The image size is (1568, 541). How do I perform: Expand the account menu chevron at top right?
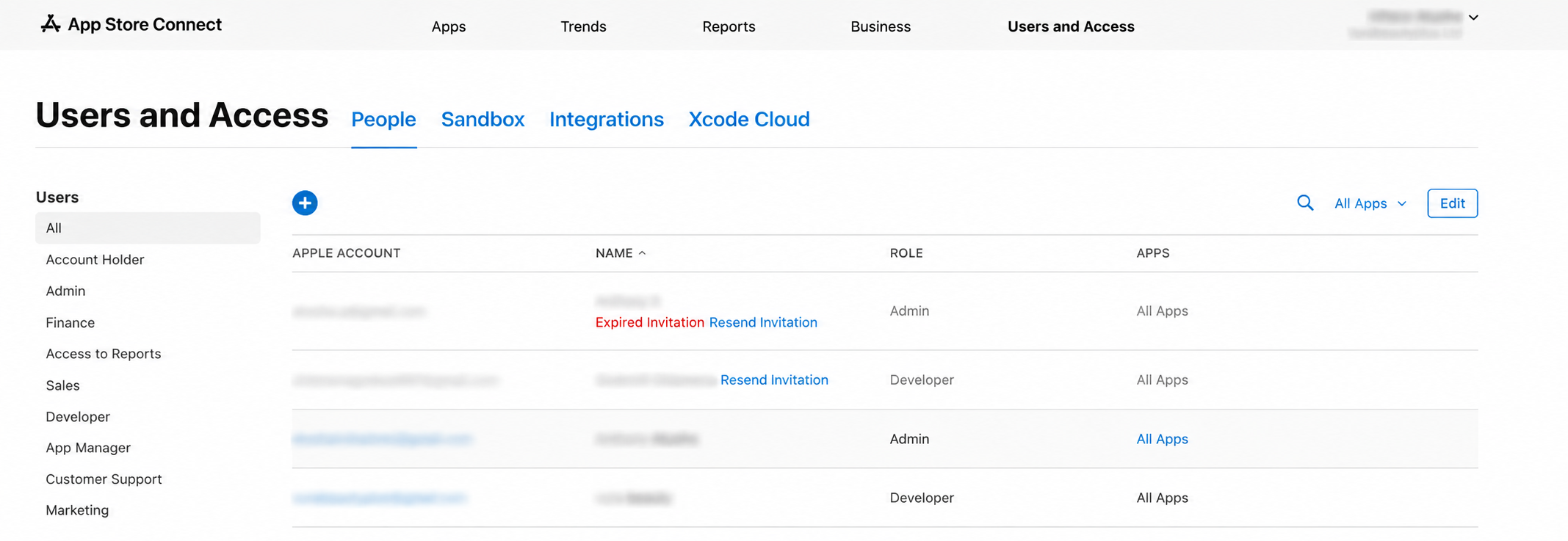point(1473,18)
